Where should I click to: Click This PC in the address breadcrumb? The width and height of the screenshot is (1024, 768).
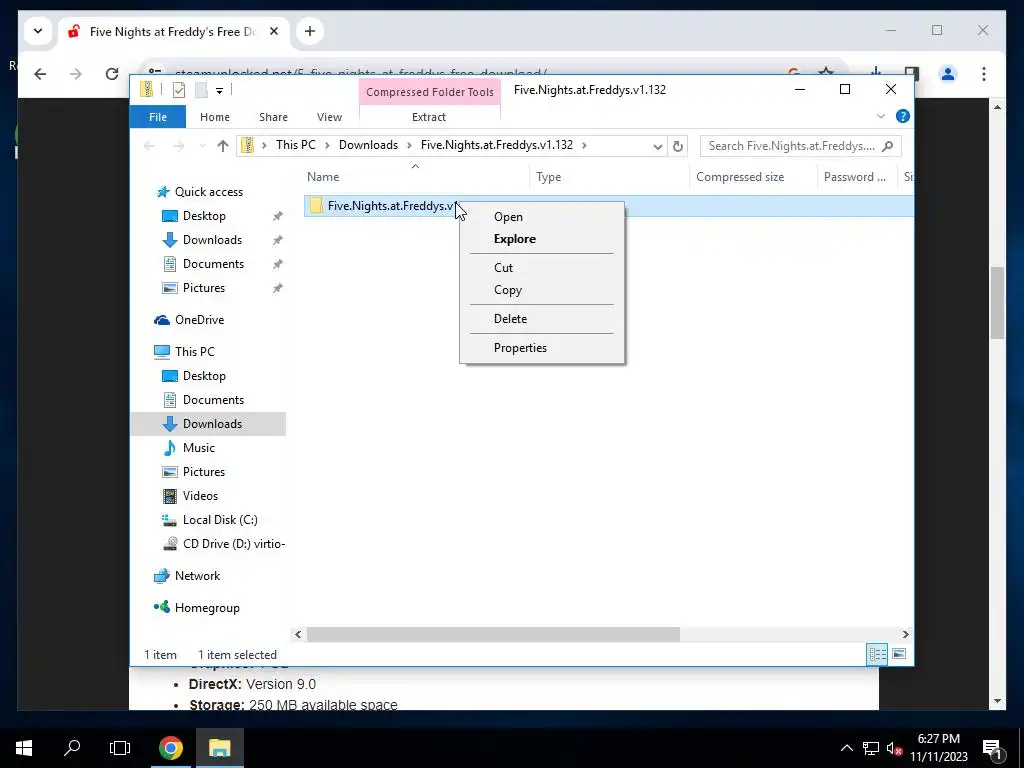(x=295, y=145)
